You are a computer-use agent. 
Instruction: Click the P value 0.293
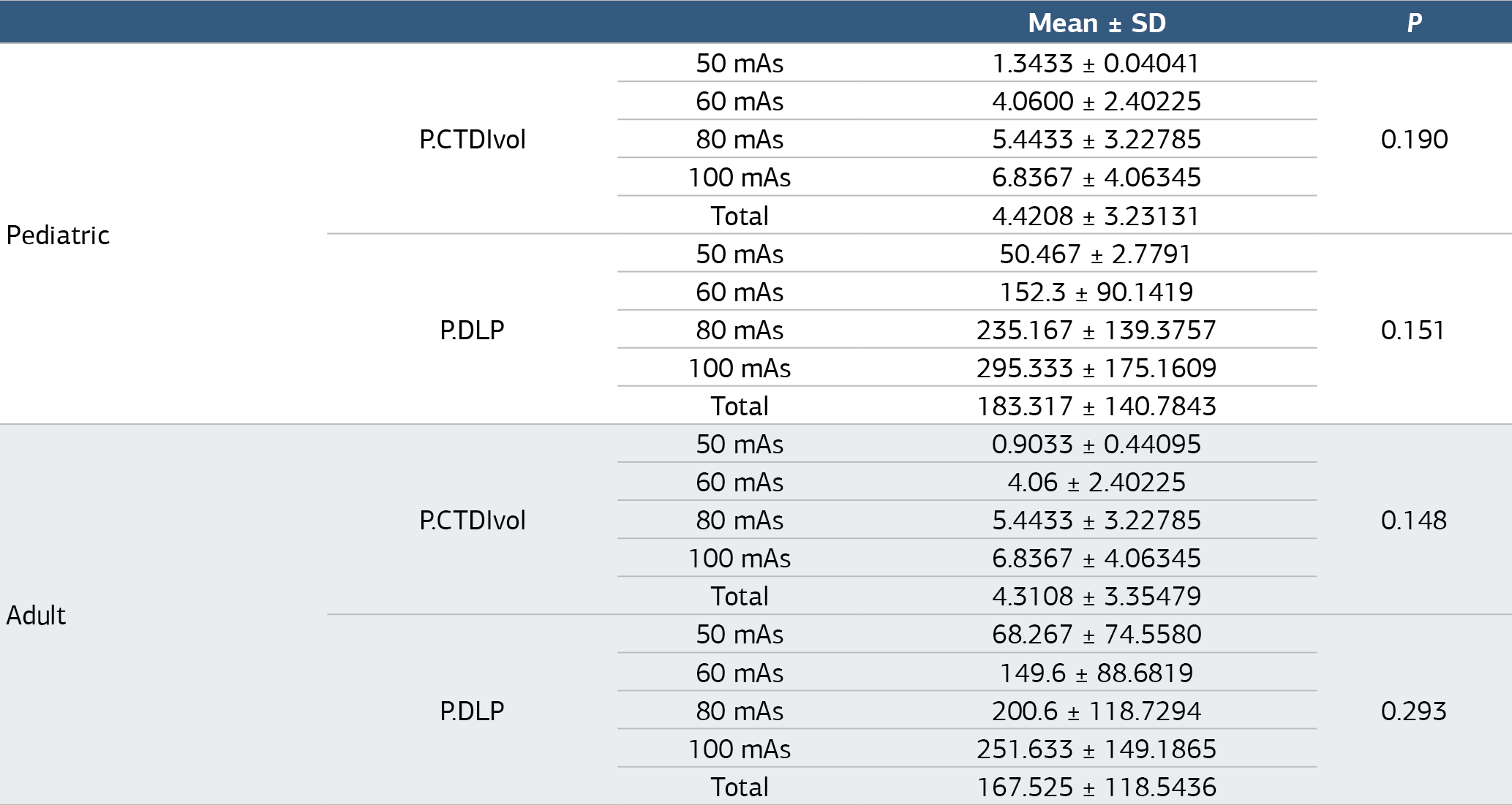1414,711
